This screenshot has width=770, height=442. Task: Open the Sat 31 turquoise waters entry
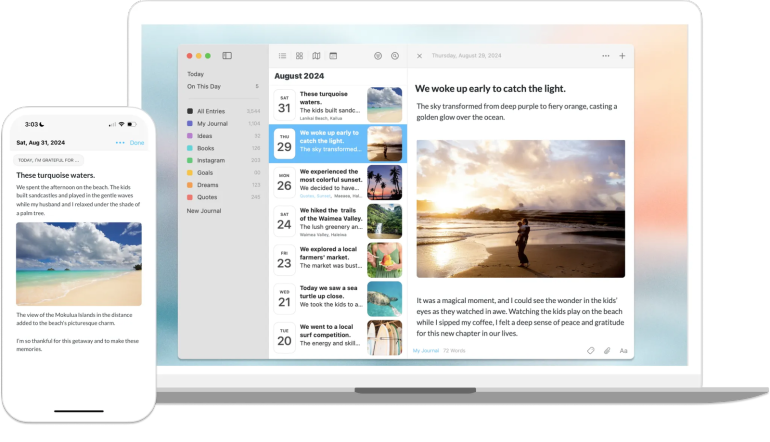(338, 105)
